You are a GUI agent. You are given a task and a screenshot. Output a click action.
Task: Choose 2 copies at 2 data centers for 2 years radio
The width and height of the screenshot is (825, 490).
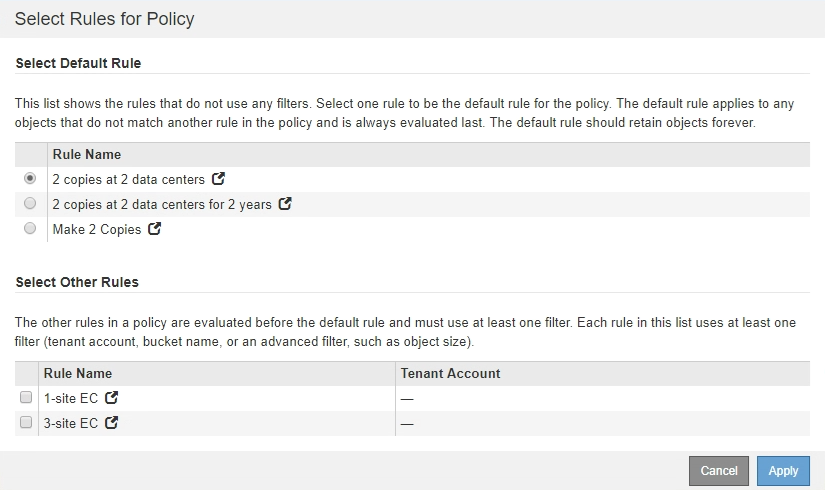pyautogui.click(x=30, y=204)
